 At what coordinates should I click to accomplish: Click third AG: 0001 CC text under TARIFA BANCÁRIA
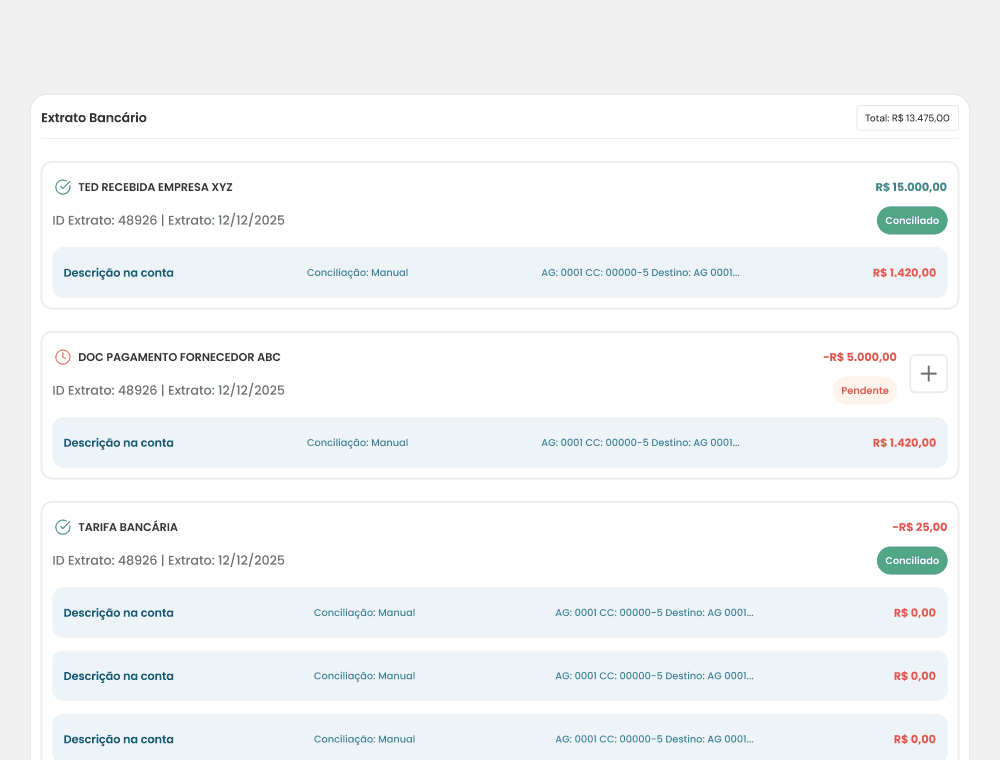[x=654, y=739]
